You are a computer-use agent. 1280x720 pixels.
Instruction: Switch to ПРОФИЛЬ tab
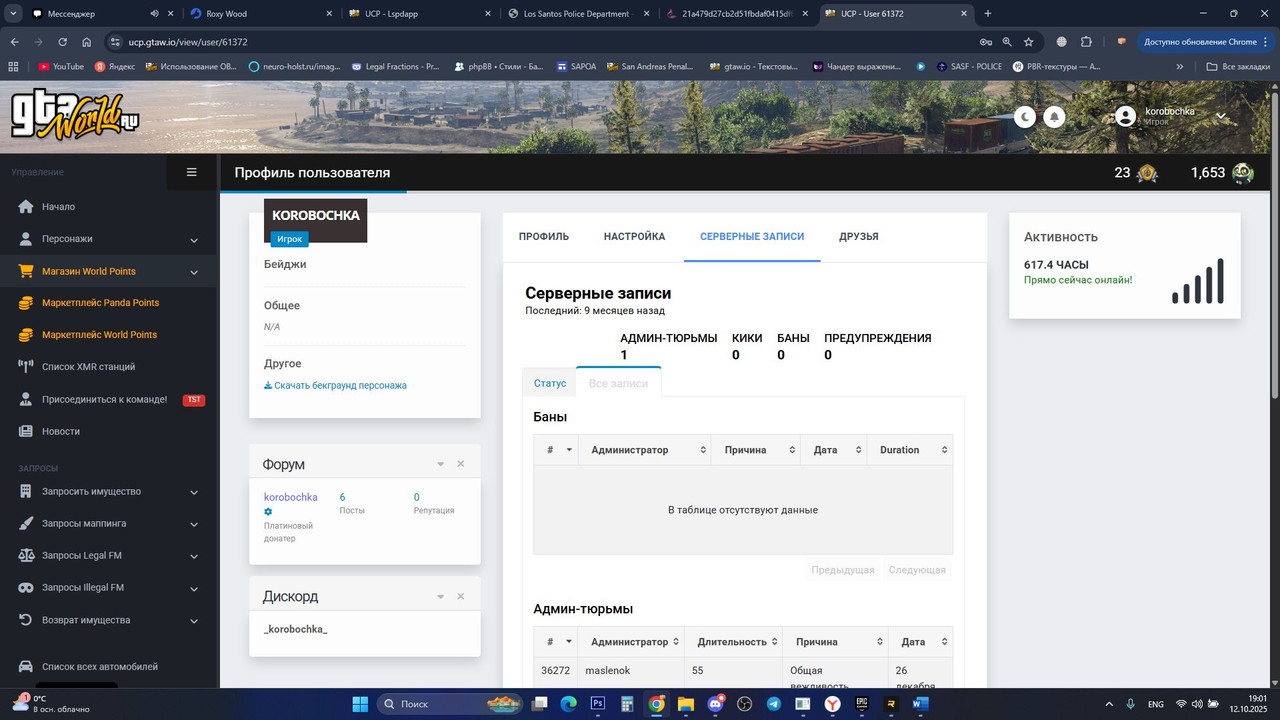click(544, 237)
